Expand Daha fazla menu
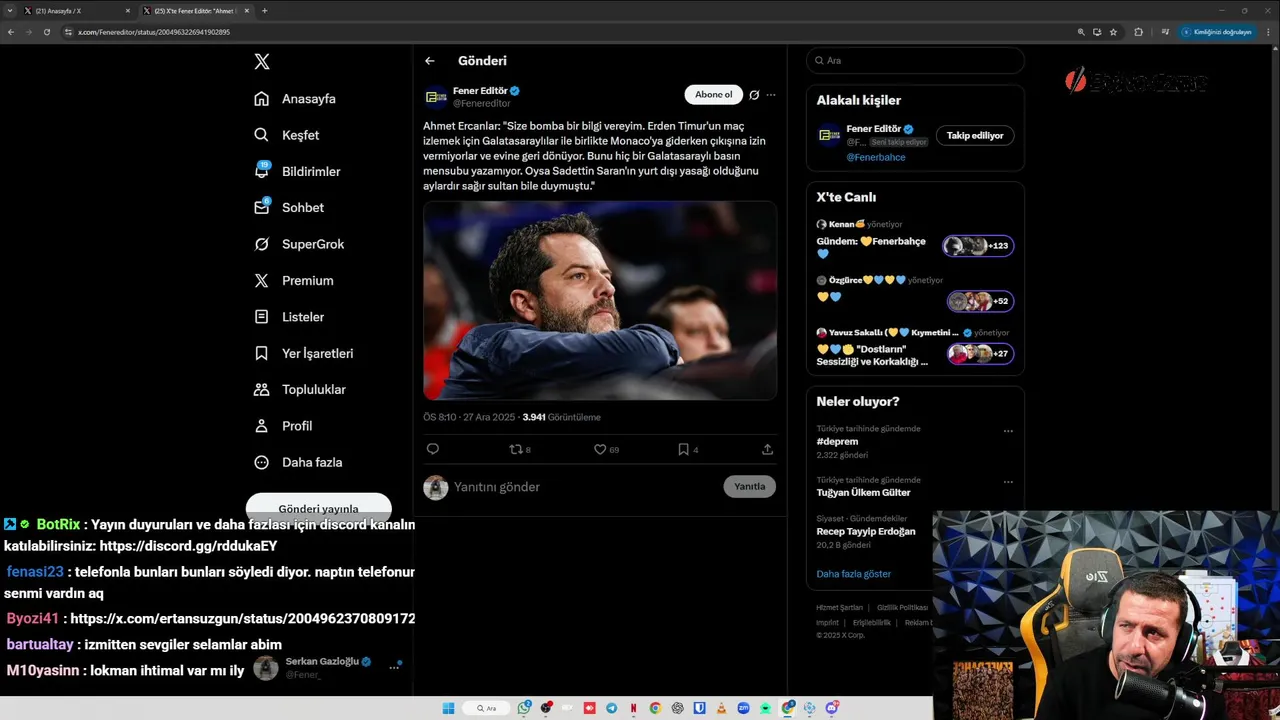1280x720 pixels. coord(298,462)
